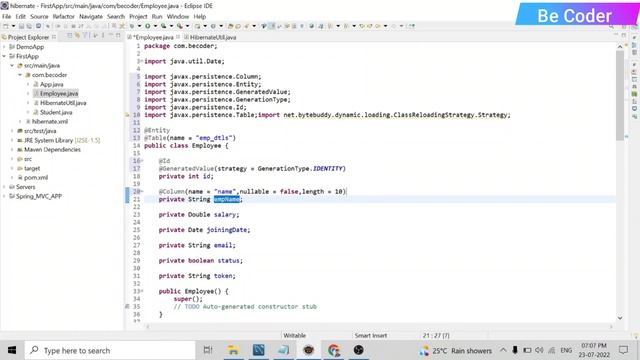640x360 pixels.
Task: Open the Navigate menu
Action: pos(91,16)
